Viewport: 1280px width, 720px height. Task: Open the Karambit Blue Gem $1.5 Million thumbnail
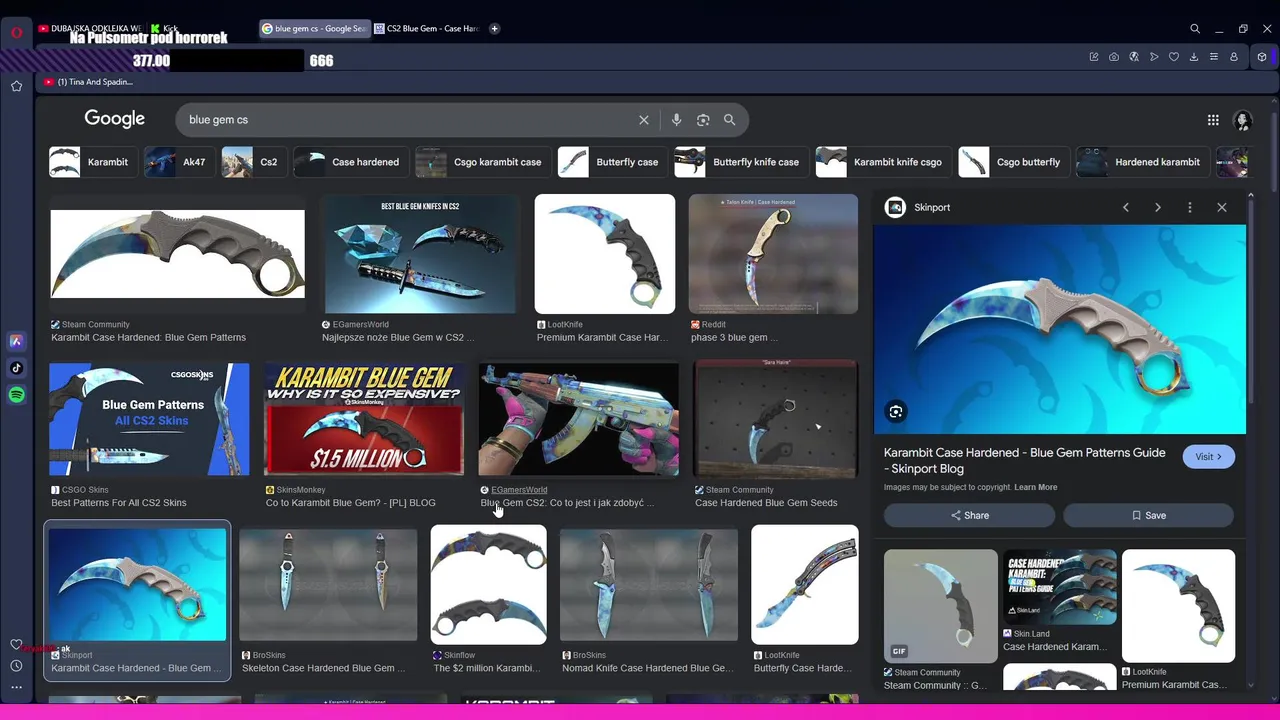(x=364, y=419)
